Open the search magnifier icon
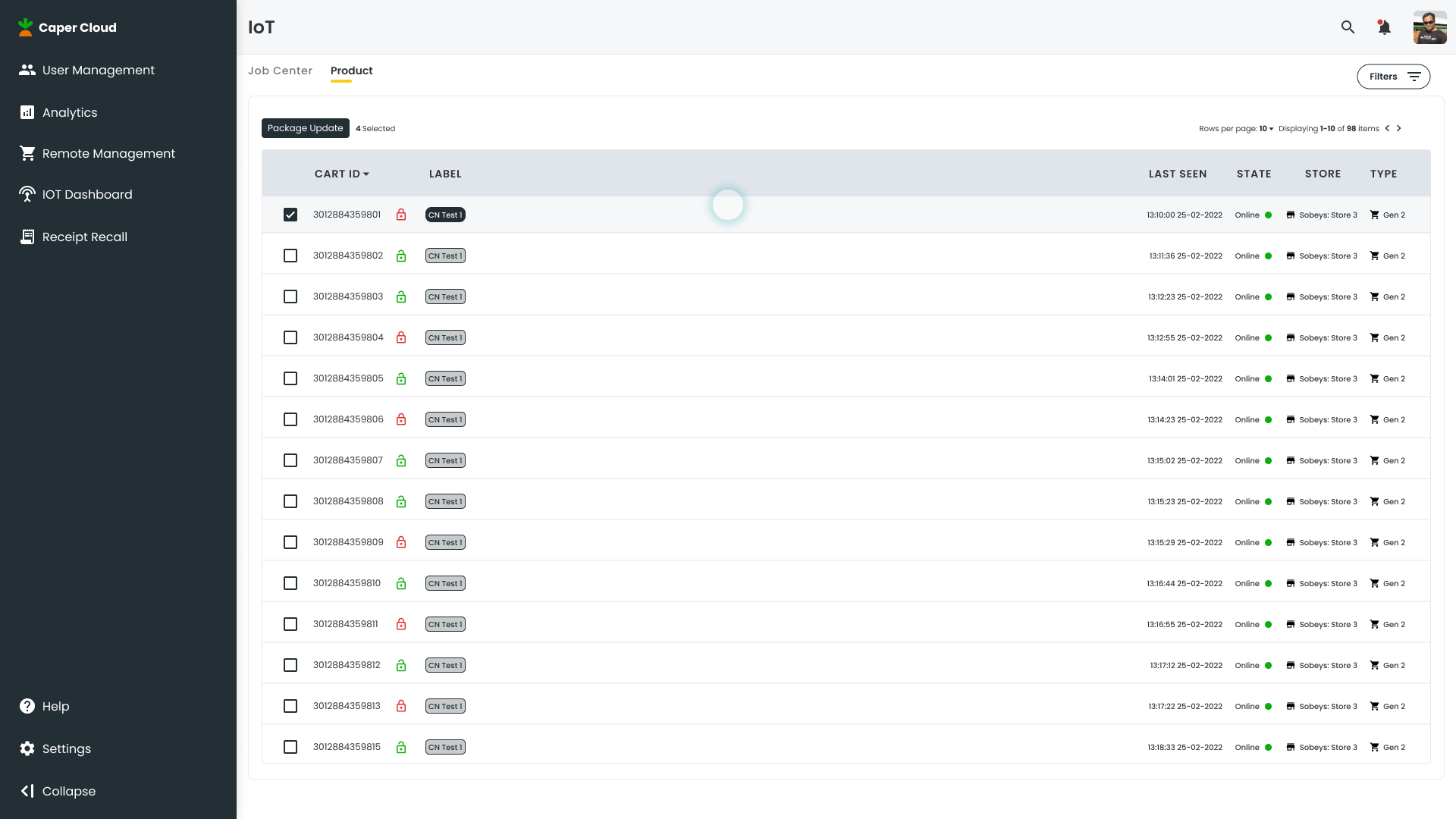Screen dimensions: 1456x819 click(x=1348, y=27)
